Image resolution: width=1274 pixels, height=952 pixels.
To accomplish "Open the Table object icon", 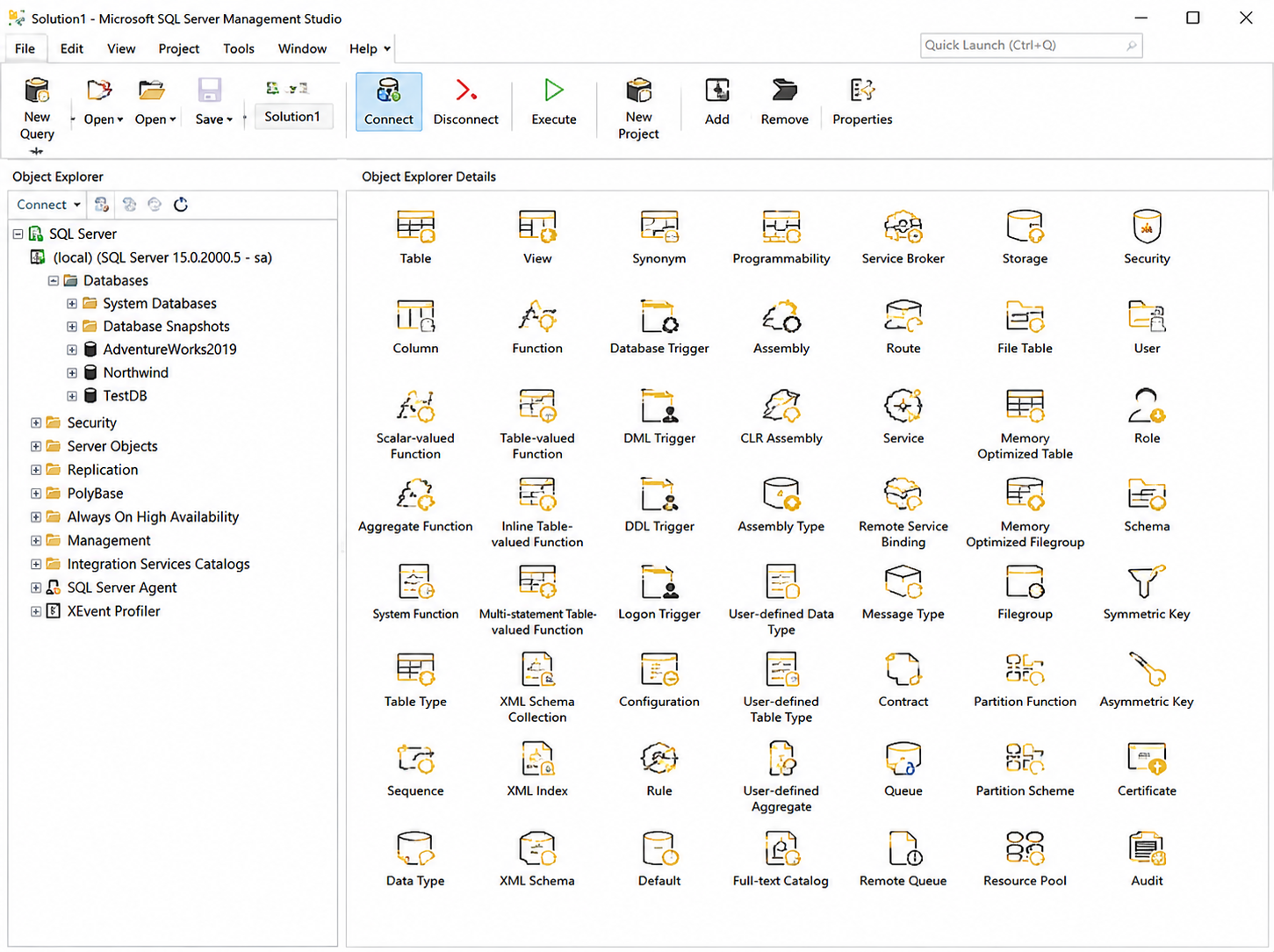I will coord(415,227).
